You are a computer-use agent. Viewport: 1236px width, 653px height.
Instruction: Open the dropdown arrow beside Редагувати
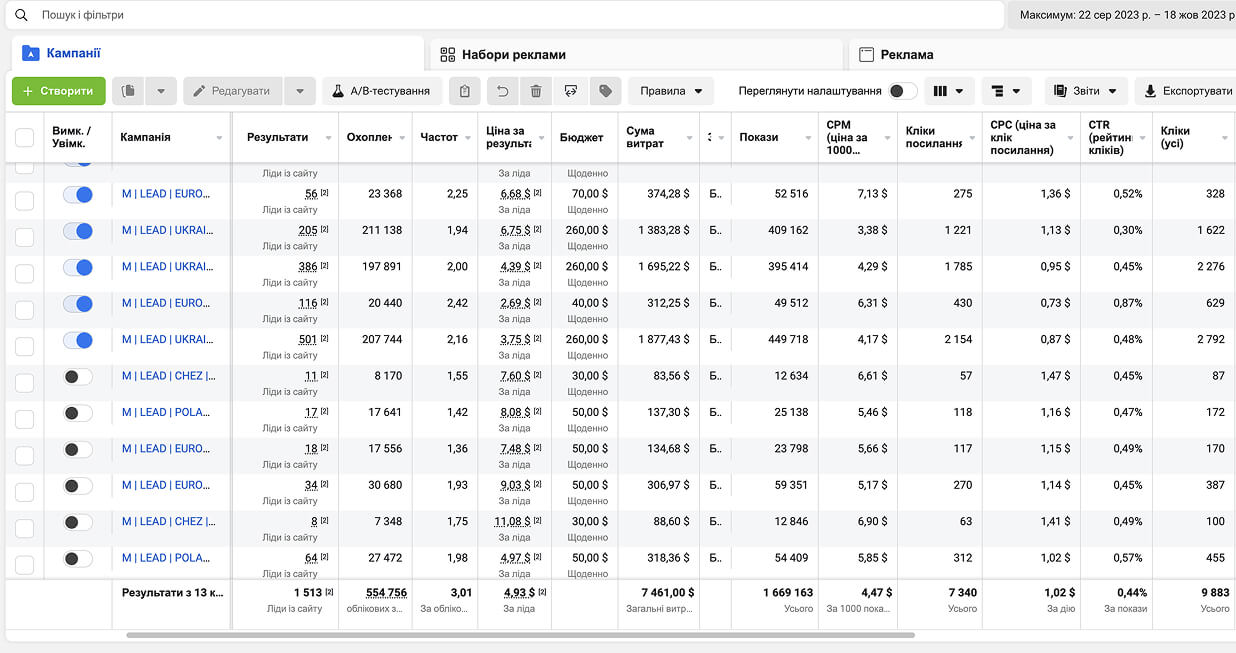300,91
